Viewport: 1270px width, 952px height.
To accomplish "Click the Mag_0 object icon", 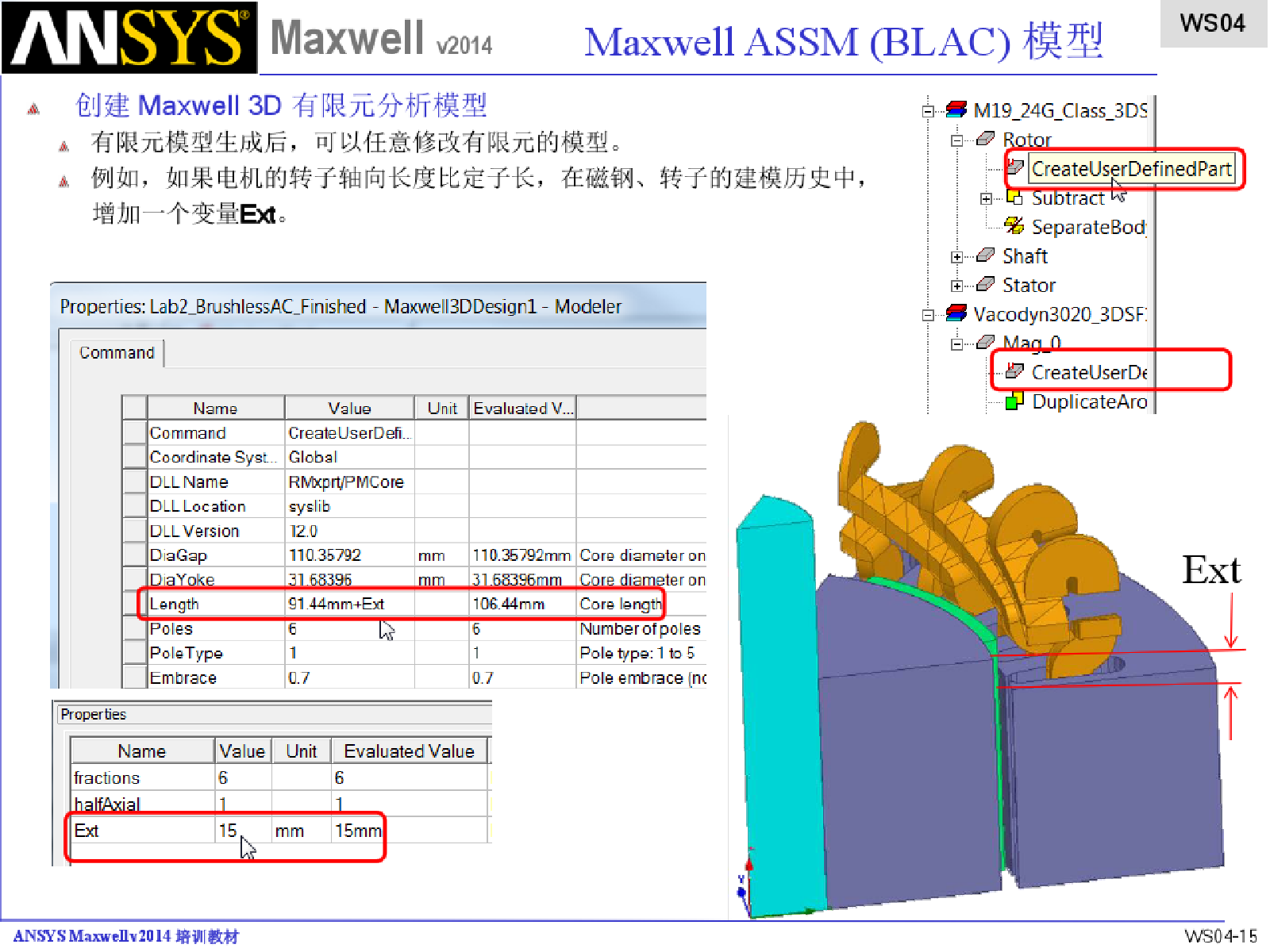I will point(985,343).
